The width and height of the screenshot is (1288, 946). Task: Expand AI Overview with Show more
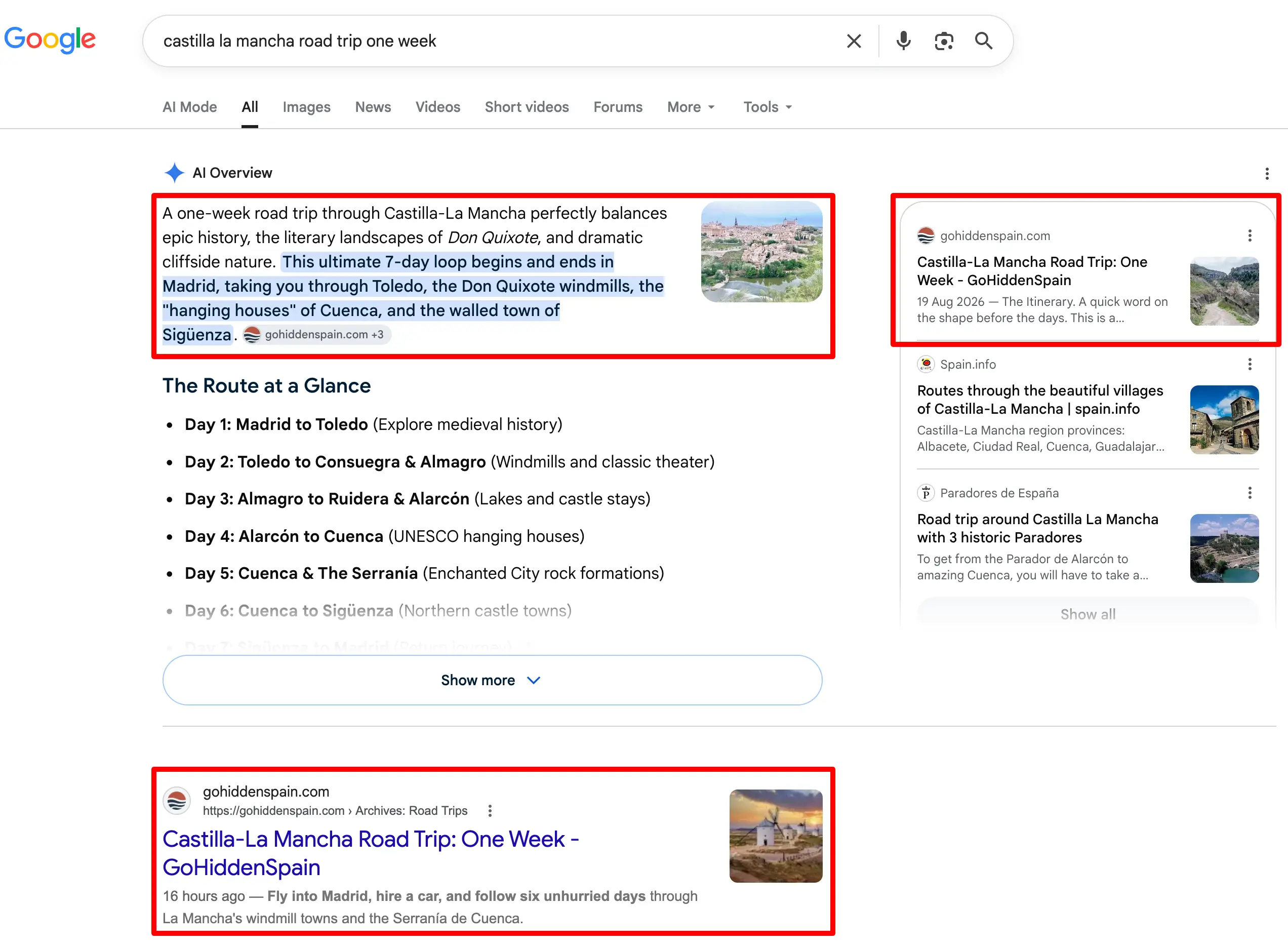point(492,680)
